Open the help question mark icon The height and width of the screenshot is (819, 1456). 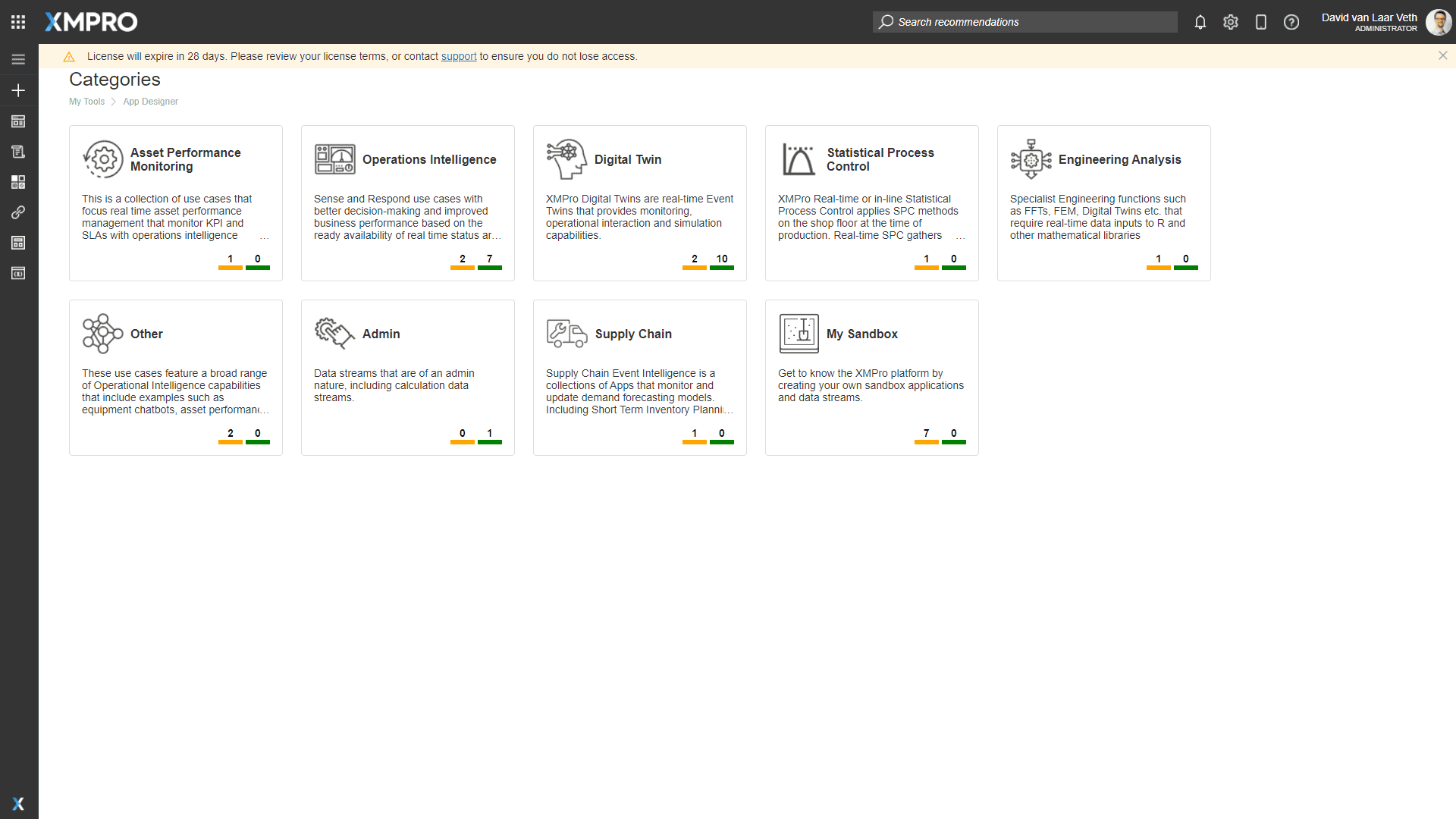point(1291,22)
